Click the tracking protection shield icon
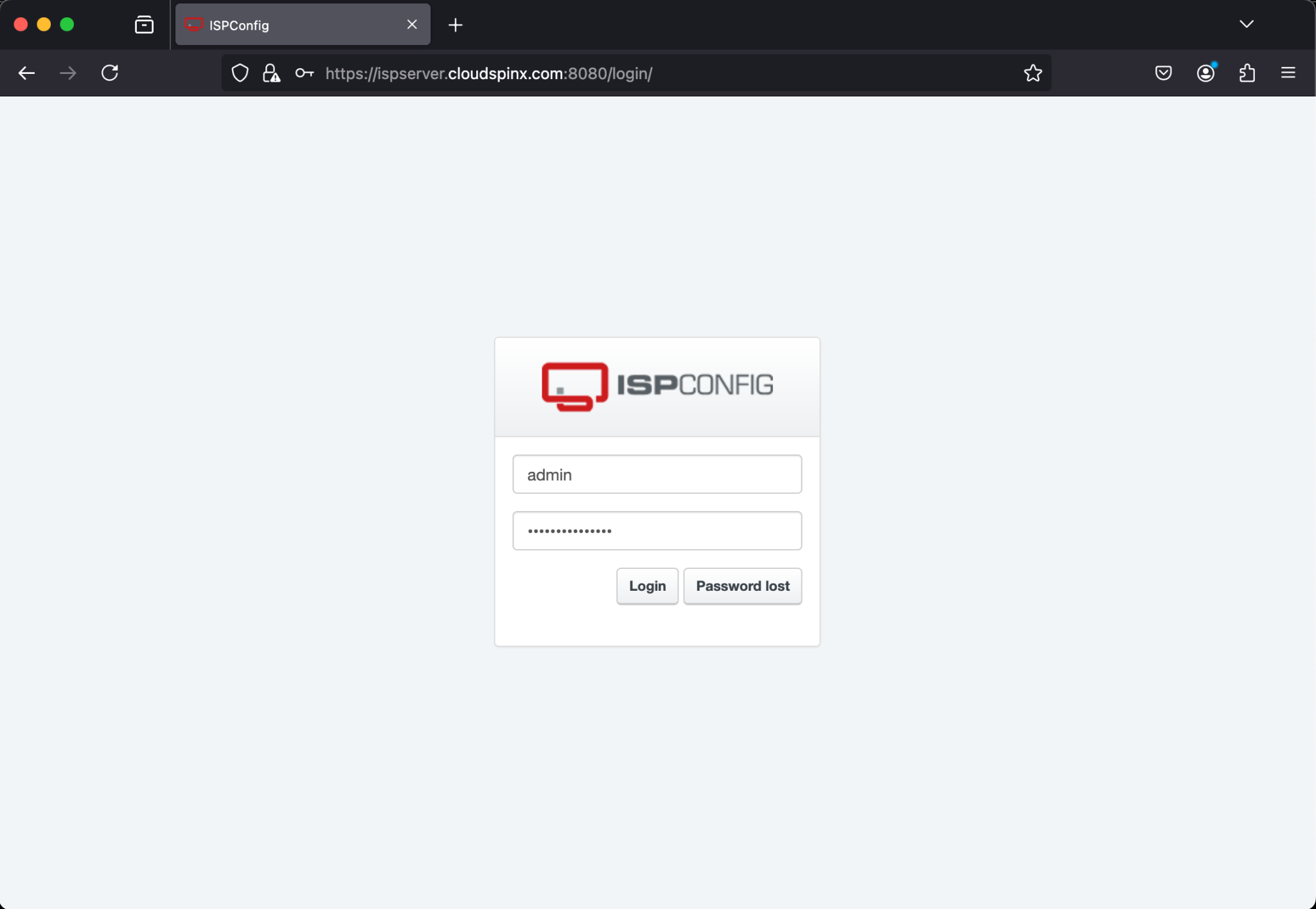1316x909 pixels. (x=239, y=73)
